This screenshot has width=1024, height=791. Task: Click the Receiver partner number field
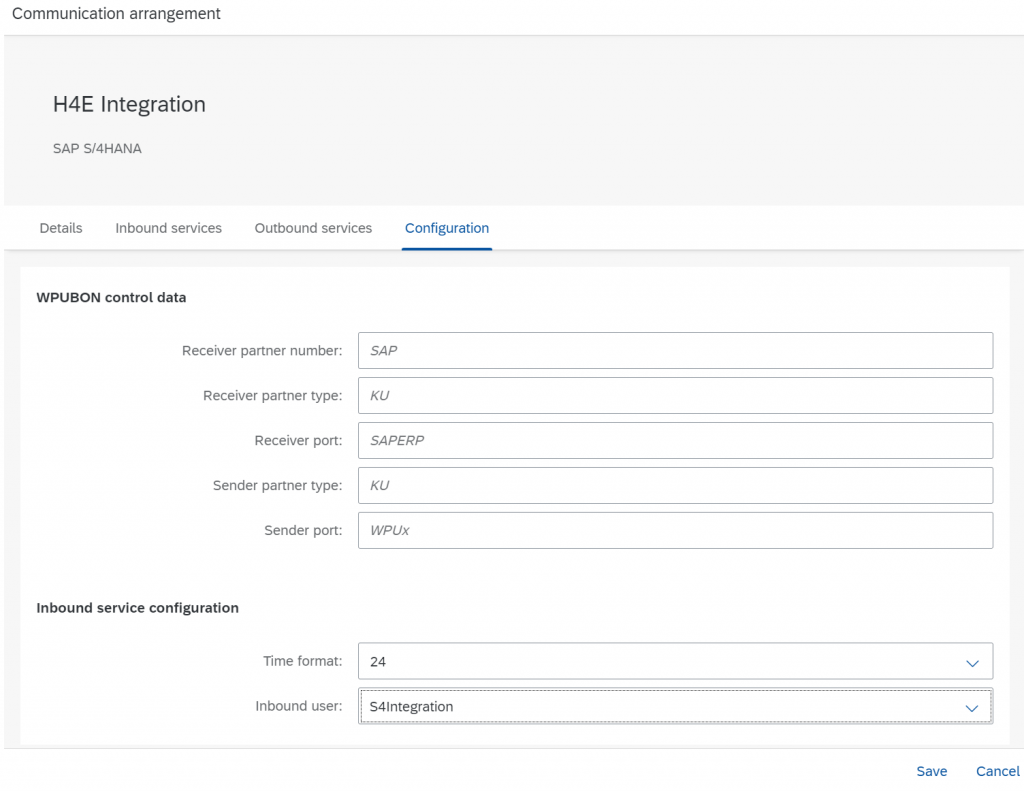tap(675, 350)
